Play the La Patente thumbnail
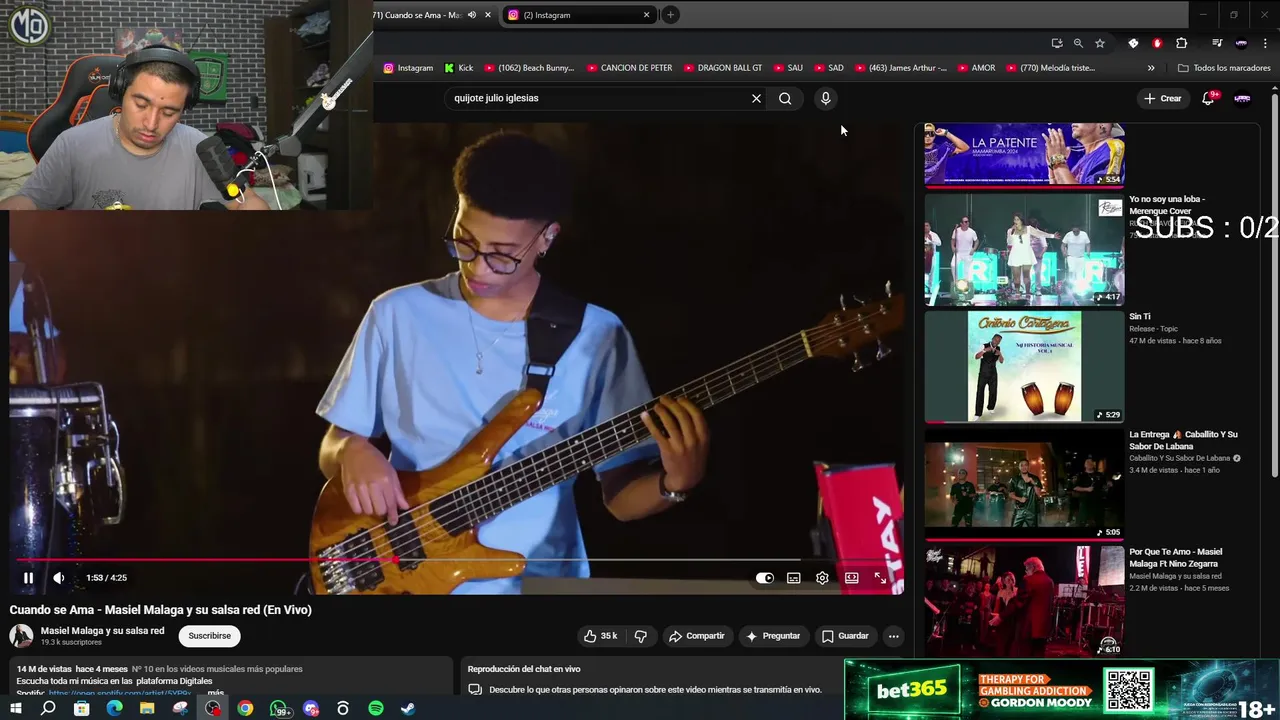 tap(1024, 155)
